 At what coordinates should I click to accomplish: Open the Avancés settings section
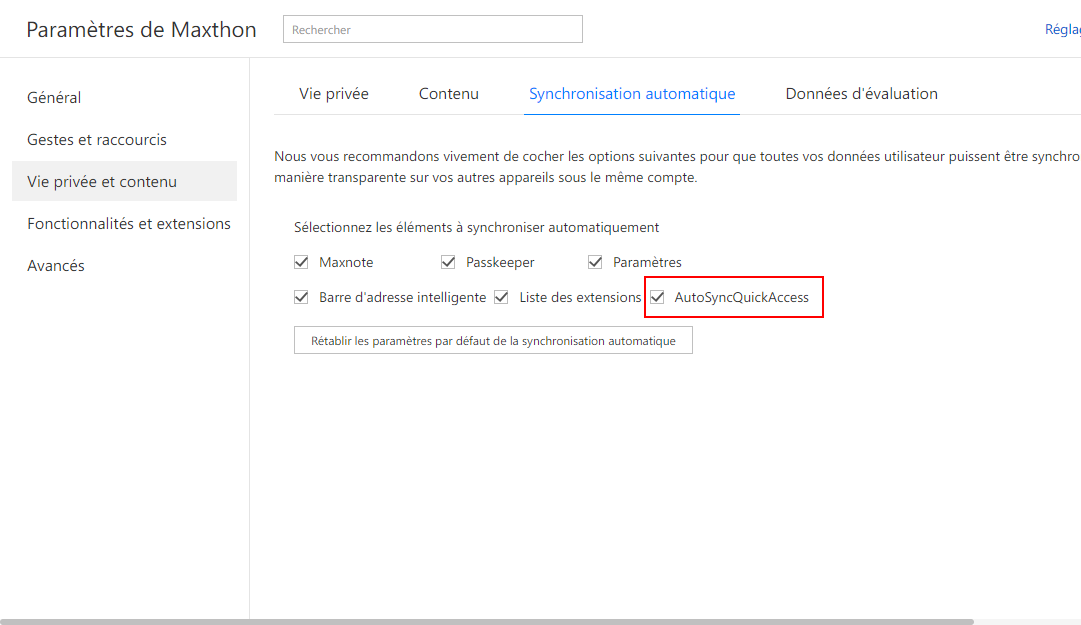(56, 266)
